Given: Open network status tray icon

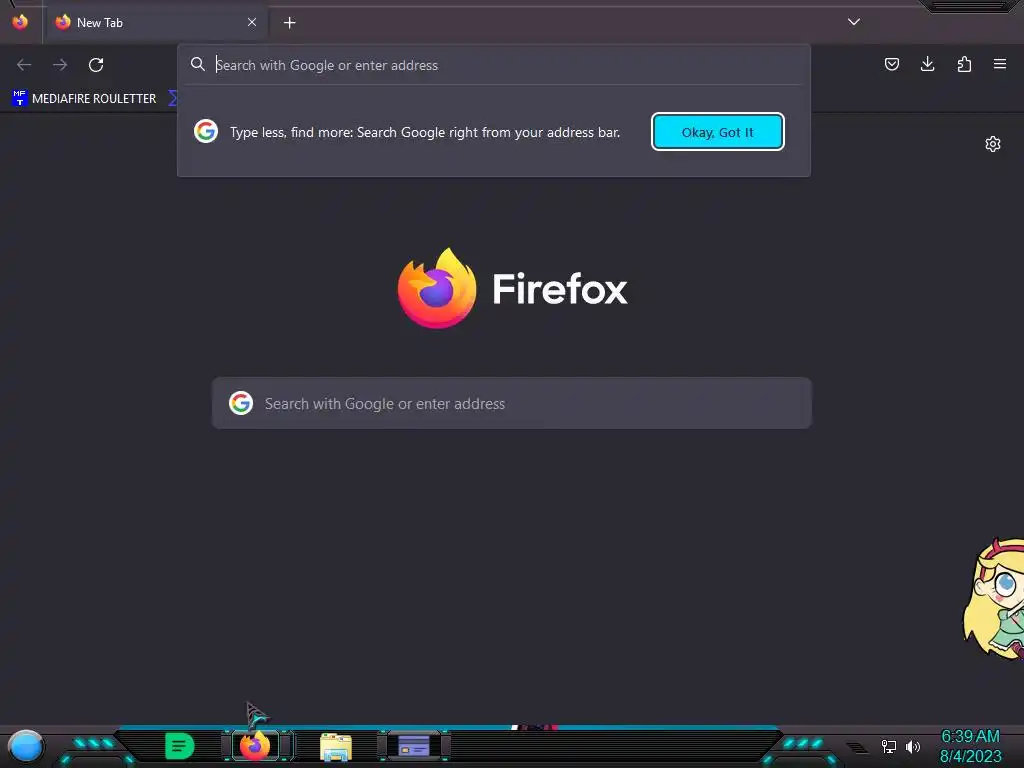Looking at the screenshot, I should pos(888,746).
